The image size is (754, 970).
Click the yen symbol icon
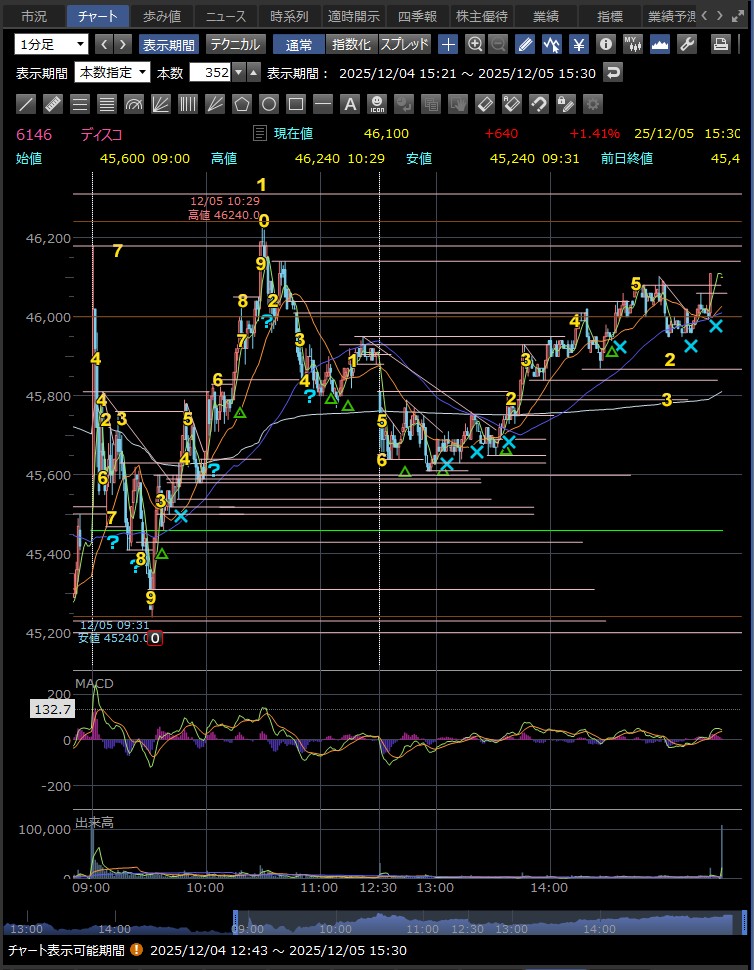point(578,44)
